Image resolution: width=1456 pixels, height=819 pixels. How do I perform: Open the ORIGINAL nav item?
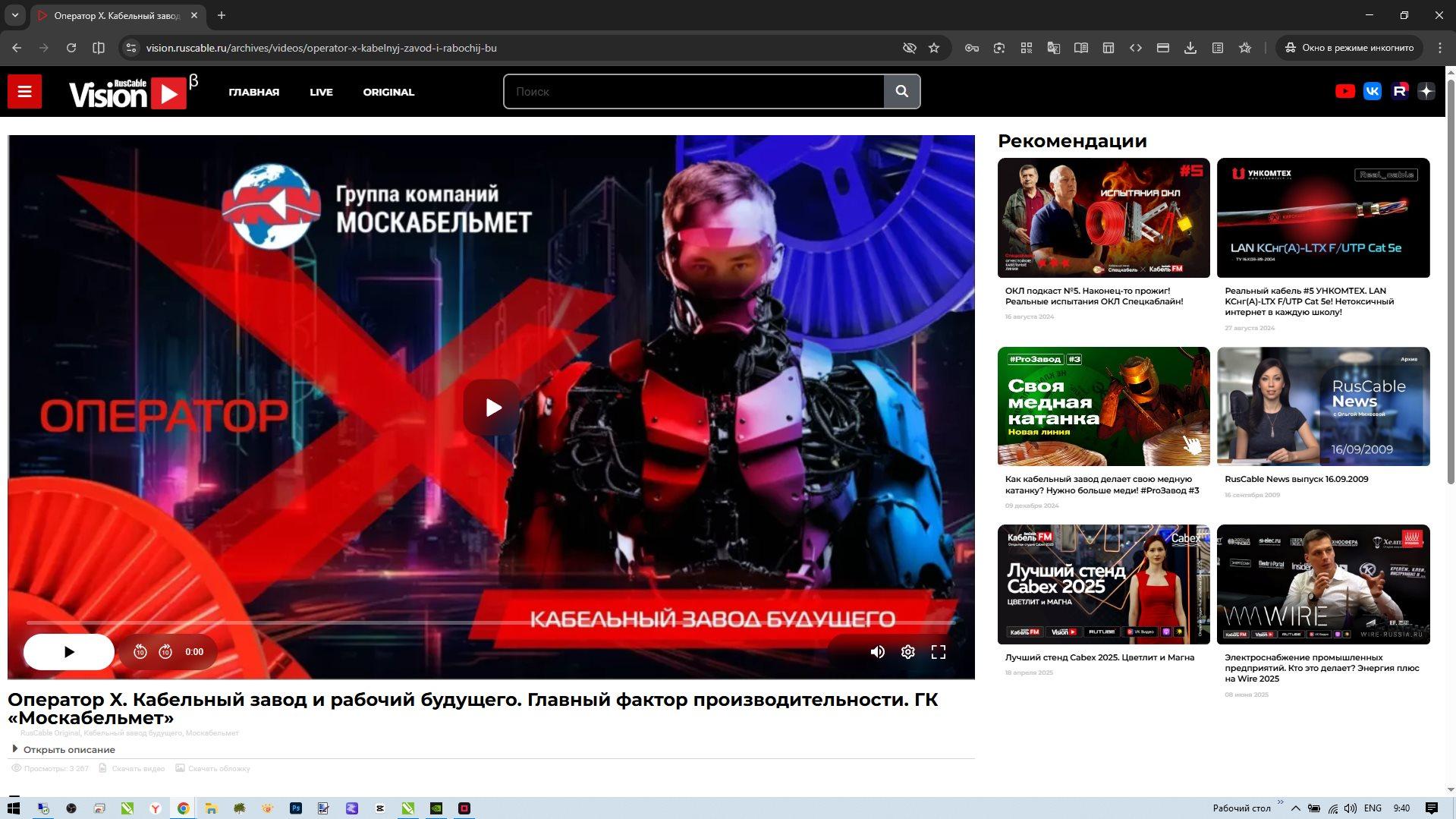point(388,93)
